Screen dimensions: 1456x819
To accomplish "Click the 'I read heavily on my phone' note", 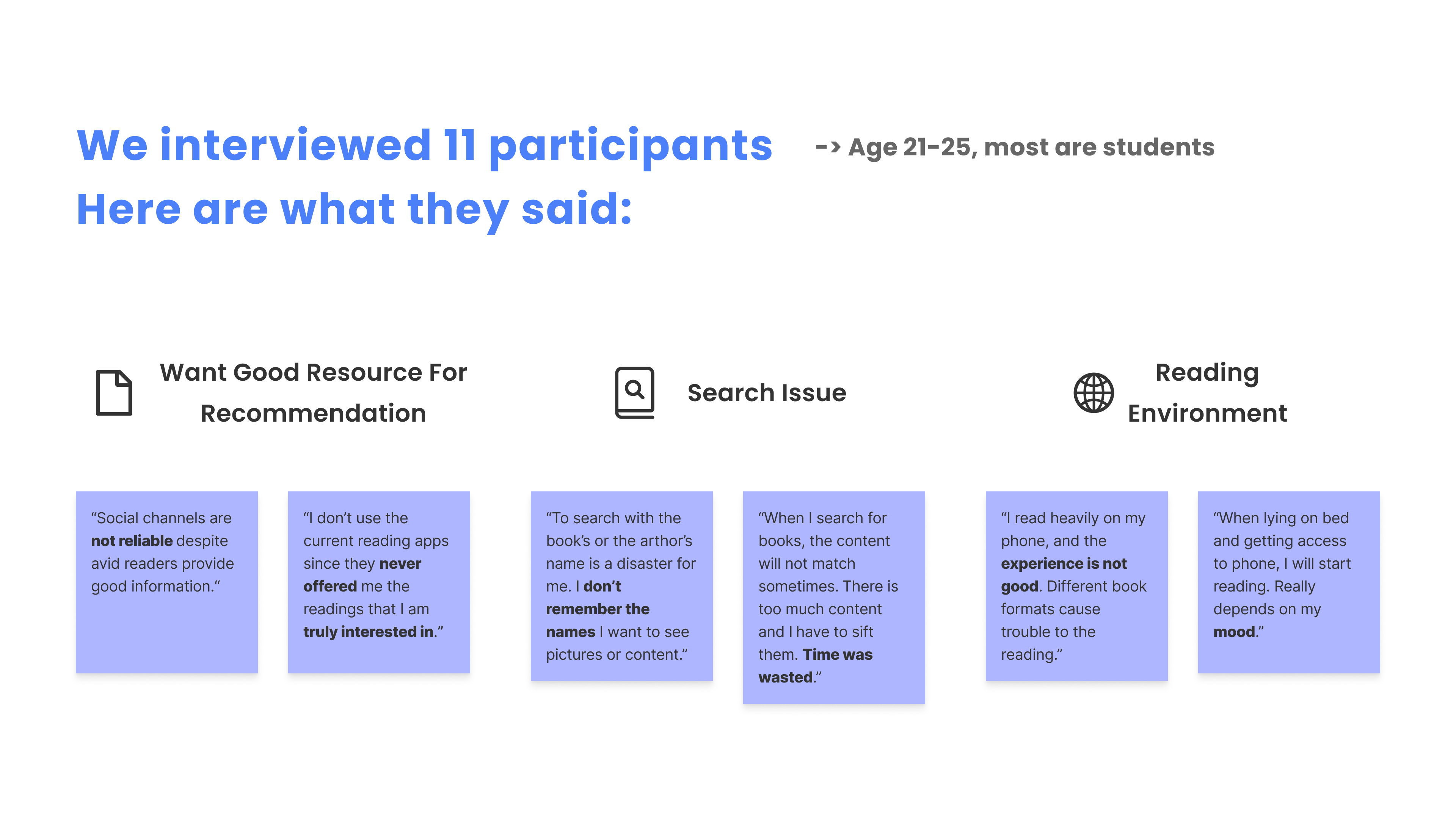I will (1076, 586).
